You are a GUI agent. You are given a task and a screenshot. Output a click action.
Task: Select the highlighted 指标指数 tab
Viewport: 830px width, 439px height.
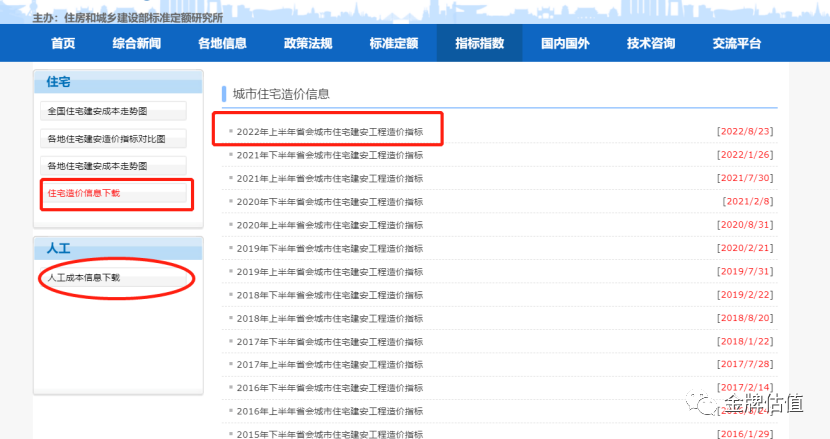click(x=479, y=43)
